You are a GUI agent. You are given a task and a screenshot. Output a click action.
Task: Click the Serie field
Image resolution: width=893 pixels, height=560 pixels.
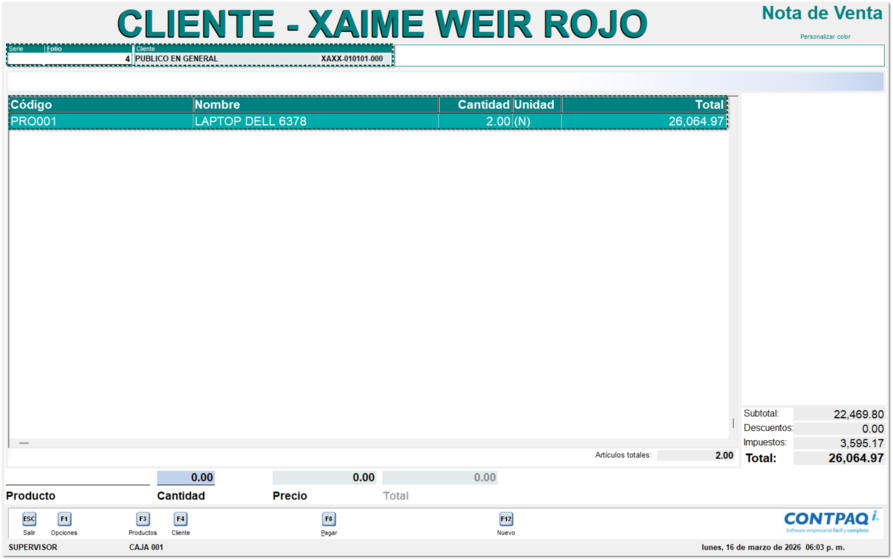click(26, 59)
